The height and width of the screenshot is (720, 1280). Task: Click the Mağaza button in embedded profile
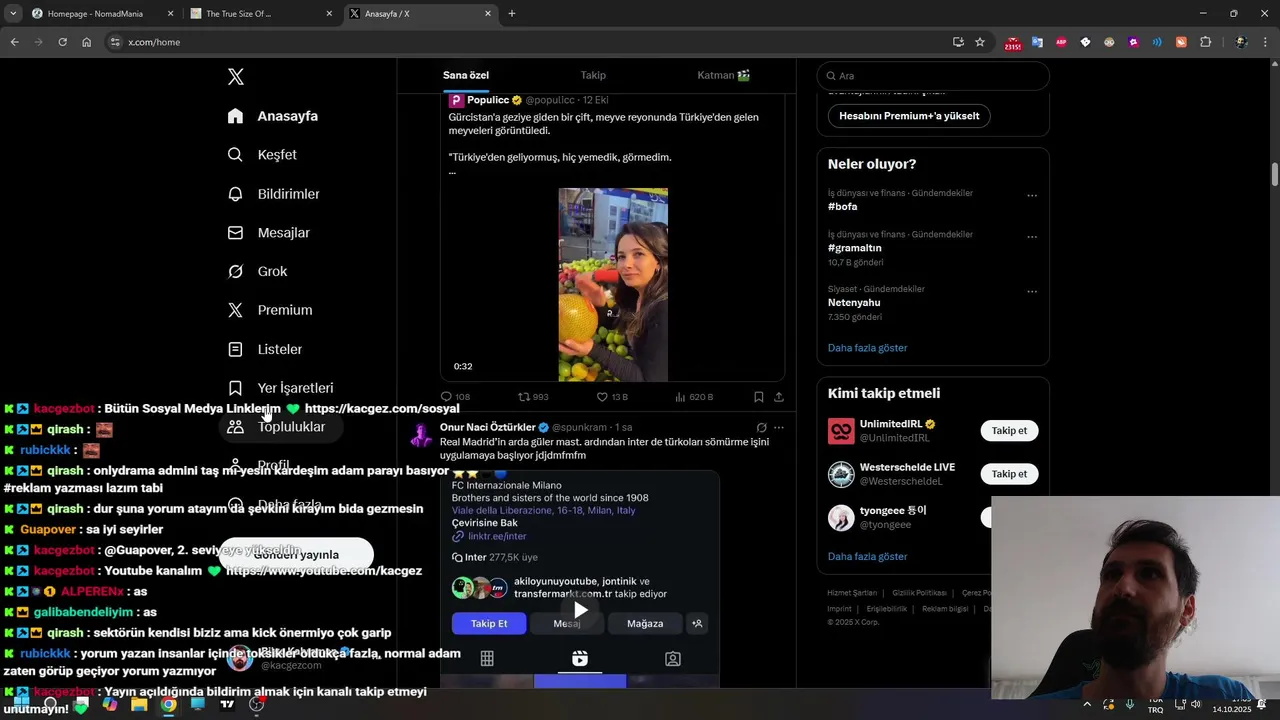[x=645, y=623]
